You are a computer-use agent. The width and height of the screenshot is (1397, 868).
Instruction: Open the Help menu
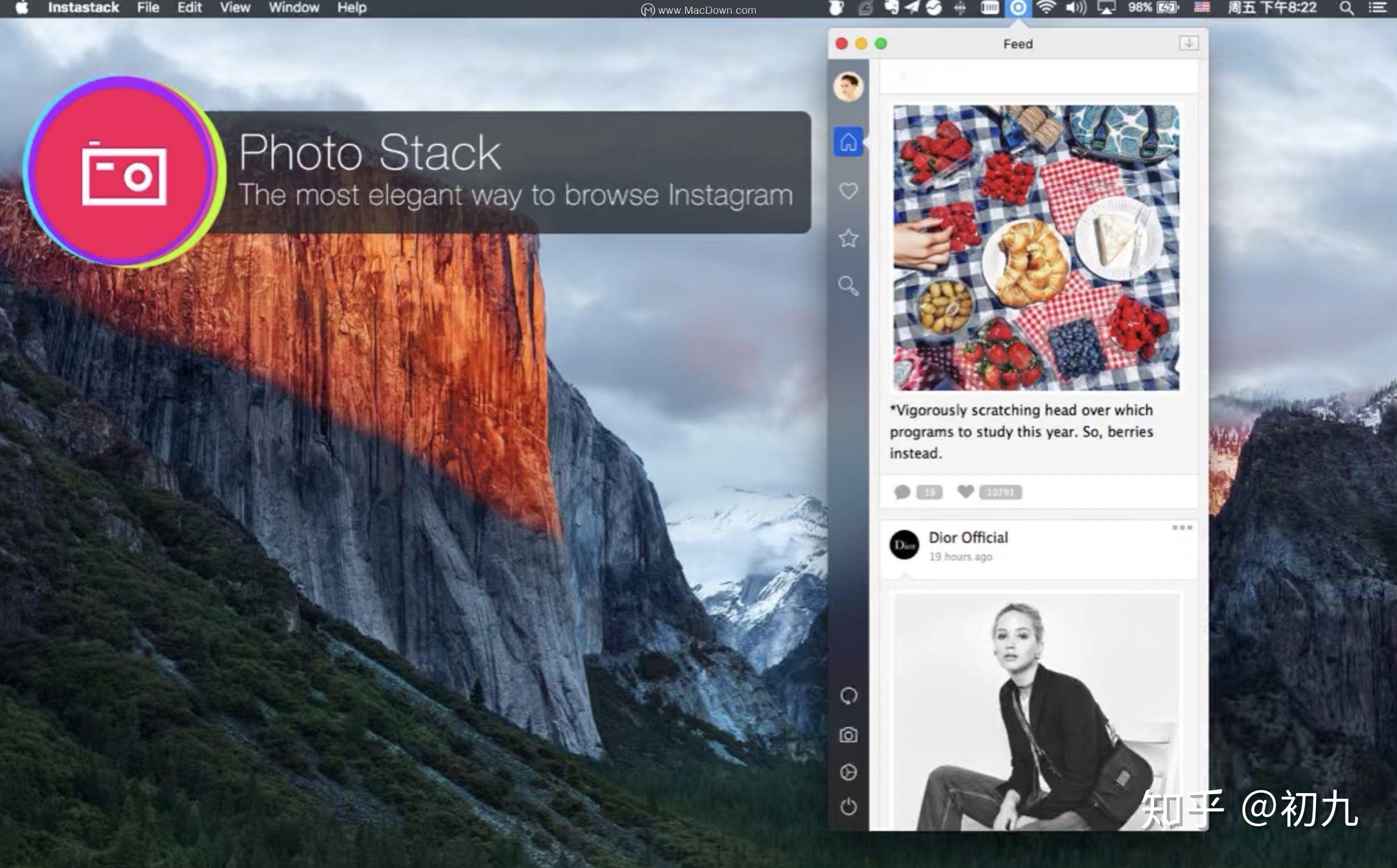click(352, 8)
